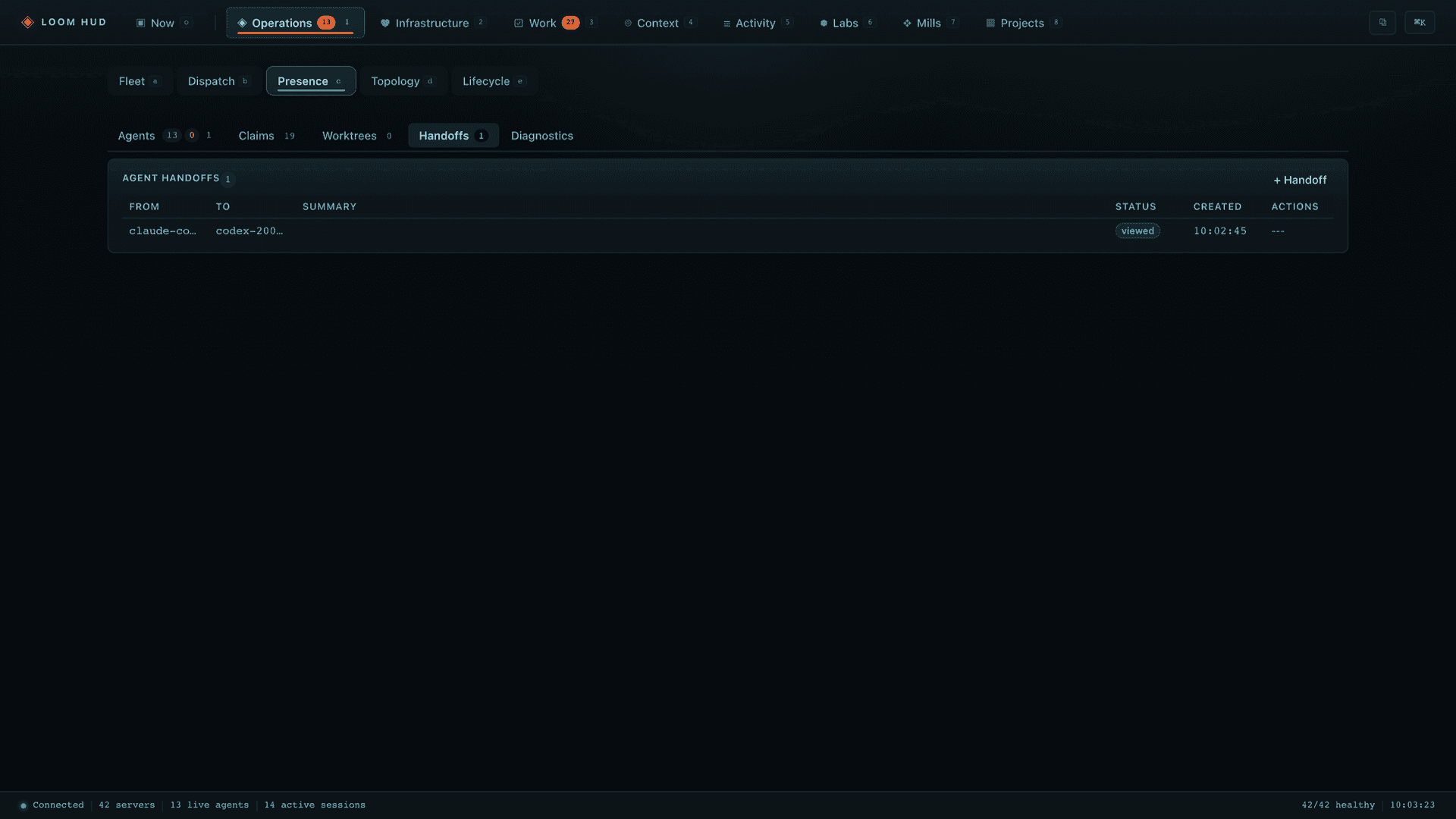This screenshot has height=819, width=1456.
Task: Click the Connected status dot
Action: click(24, 805)
